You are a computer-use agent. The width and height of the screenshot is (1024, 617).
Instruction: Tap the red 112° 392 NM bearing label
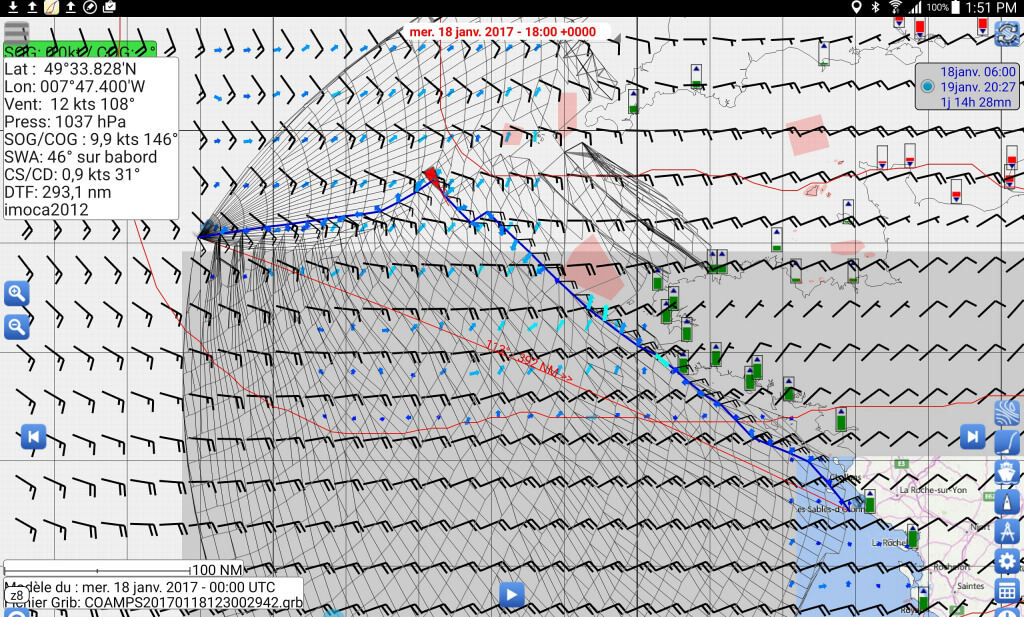[x=528, y=362]
